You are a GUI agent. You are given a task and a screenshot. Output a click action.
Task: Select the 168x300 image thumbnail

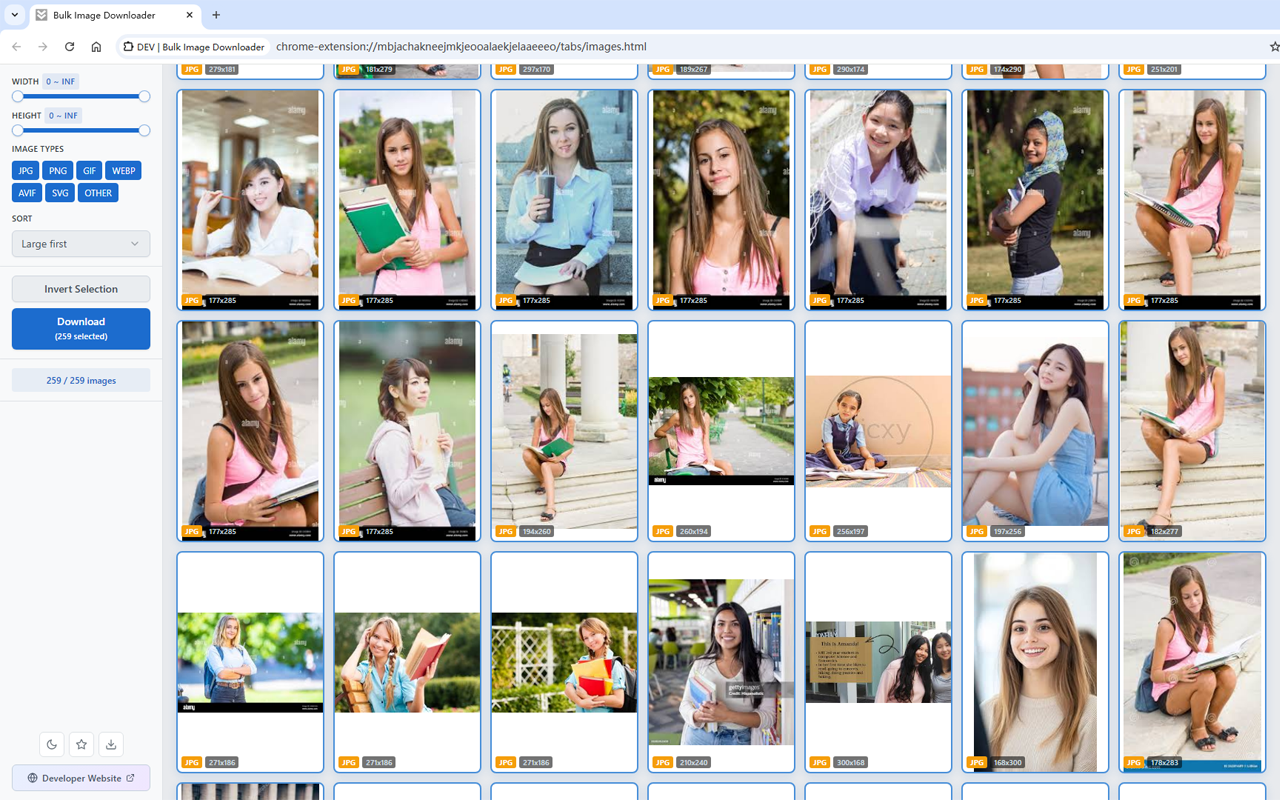point(1035,662)
